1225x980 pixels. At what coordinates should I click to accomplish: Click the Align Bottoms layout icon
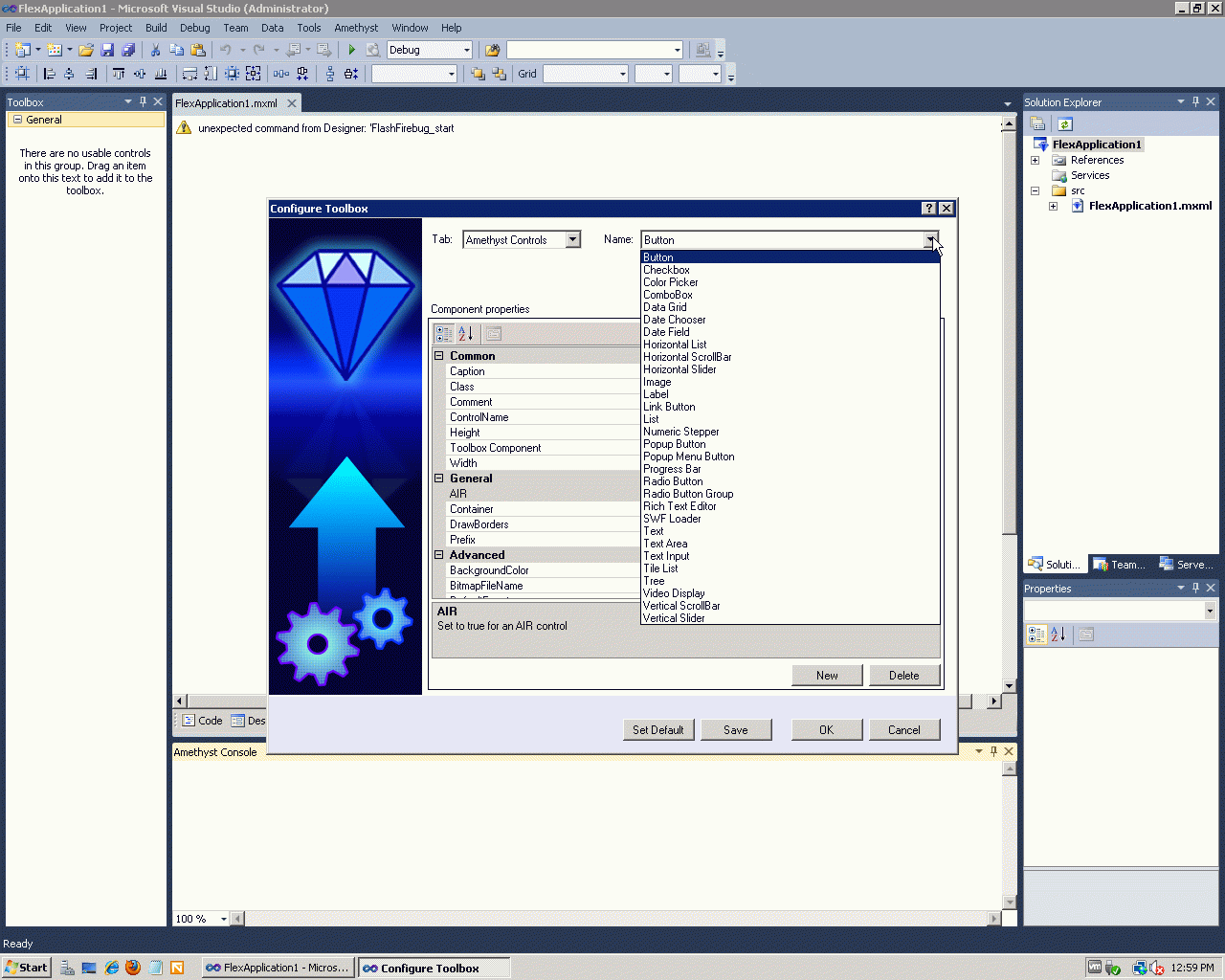[x=161, y=74]
